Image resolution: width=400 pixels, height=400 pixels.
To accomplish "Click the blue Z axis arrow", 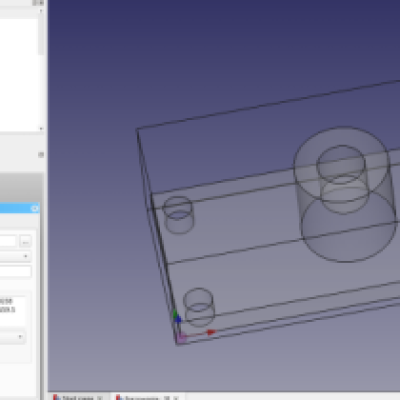I will point(178,319).
